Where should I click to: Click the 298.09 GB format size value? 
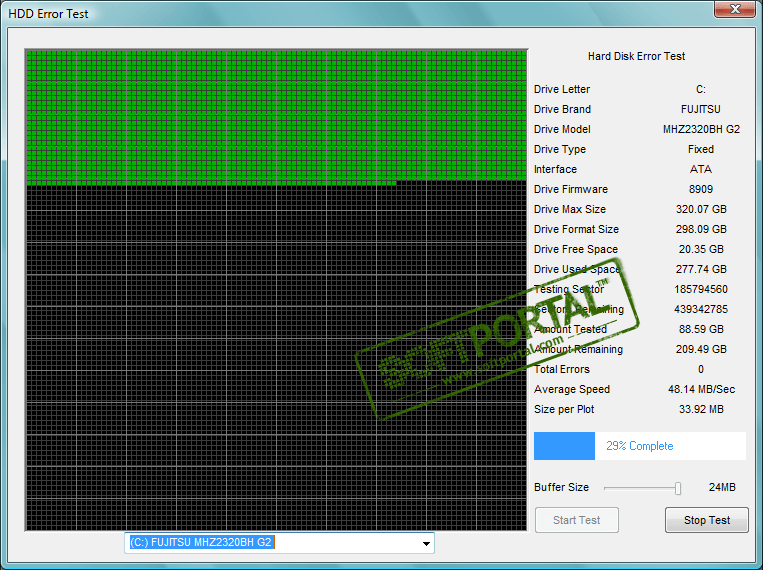point(701,229)
